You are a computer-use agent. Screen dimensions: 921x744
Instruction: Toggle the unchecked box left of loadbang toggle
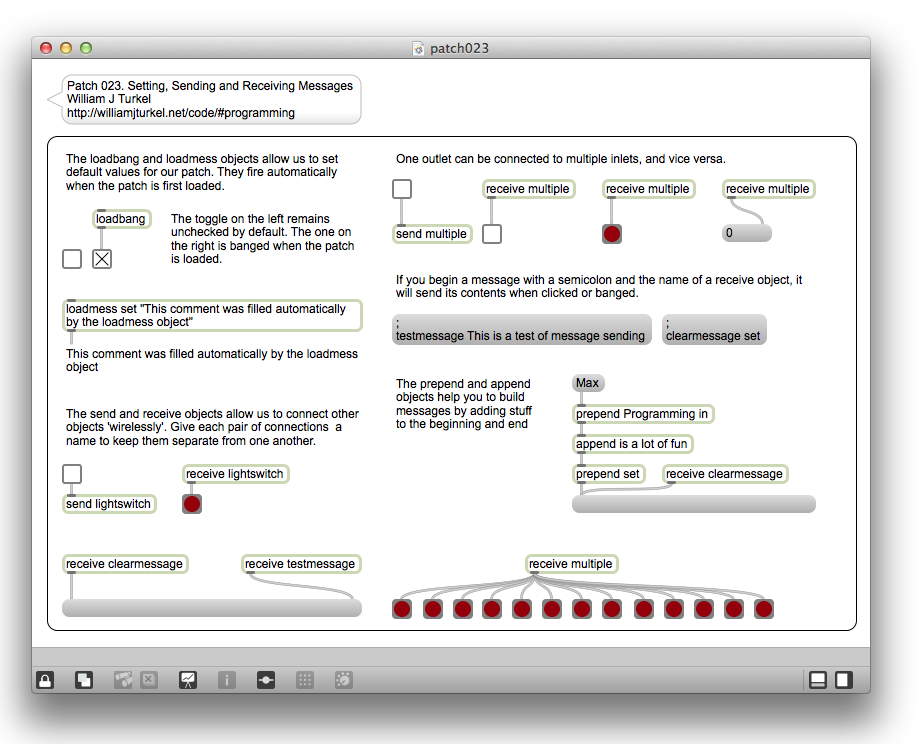(72, 259)
